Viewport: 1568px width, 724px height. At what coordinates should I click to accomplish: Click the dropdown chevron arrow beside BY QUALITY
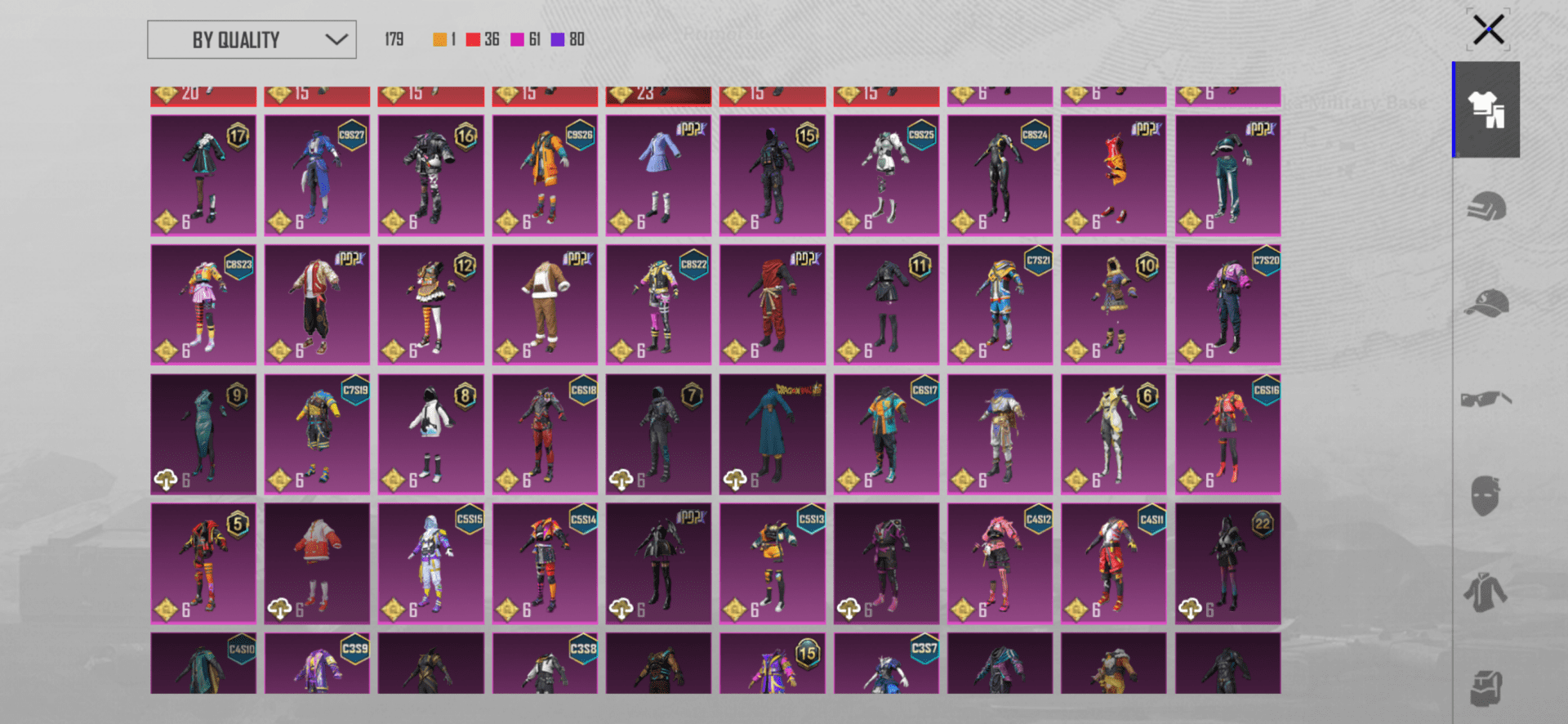pos(336,40)
